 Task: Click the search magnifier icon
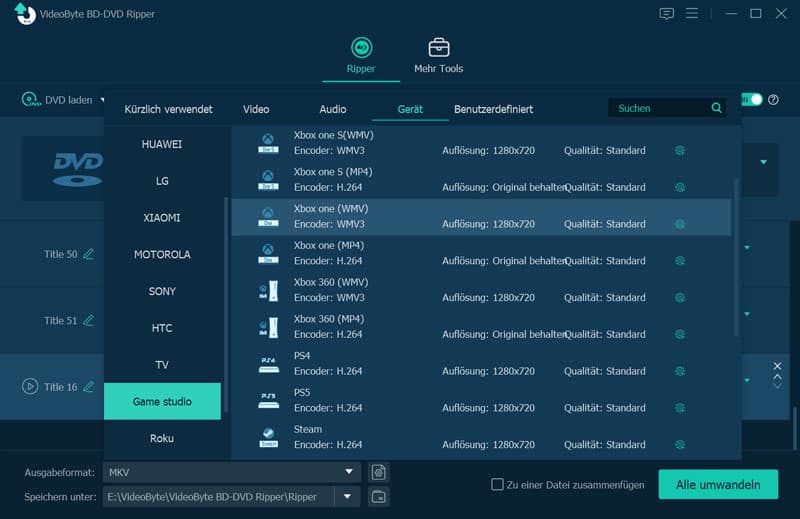pos(716,108)
